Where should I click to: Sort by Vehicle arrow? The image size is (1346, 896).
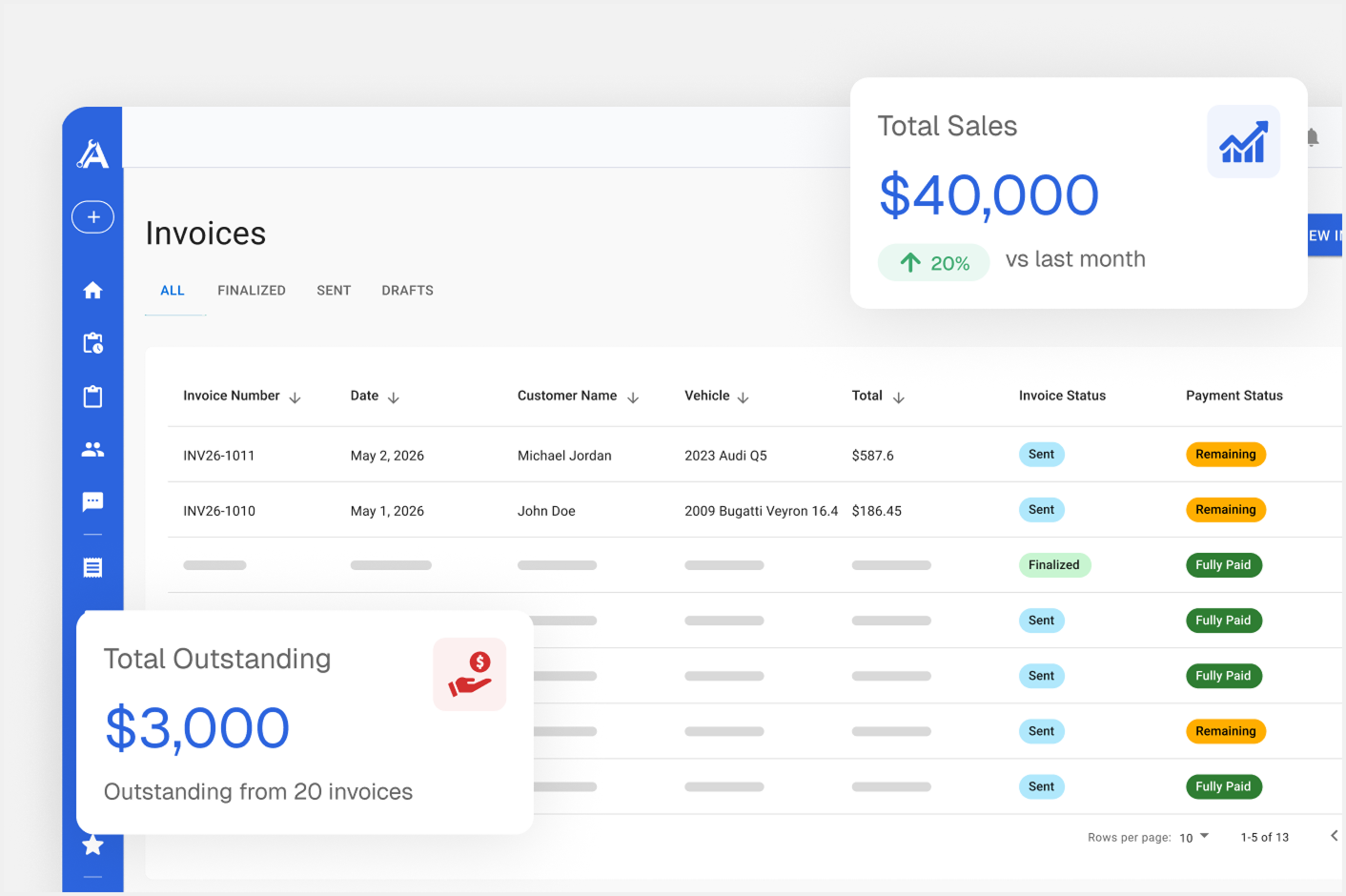[744, 397]
